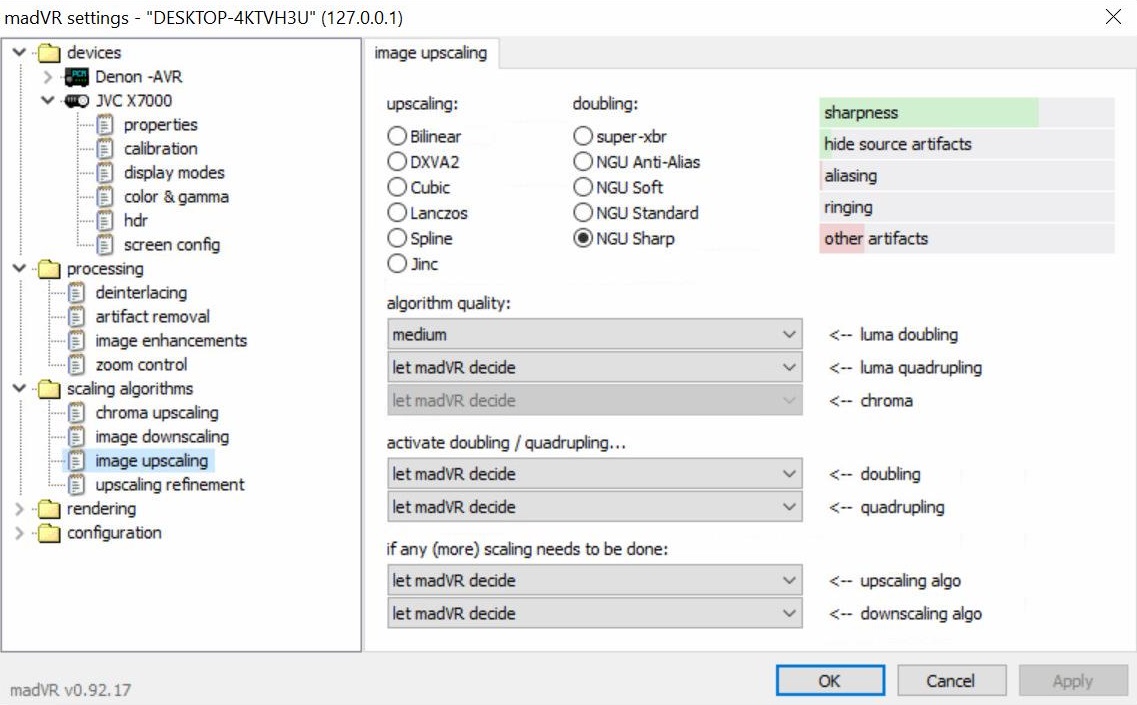
Task: Open the activate quadrupling dropdown
Action: (595, 508)
